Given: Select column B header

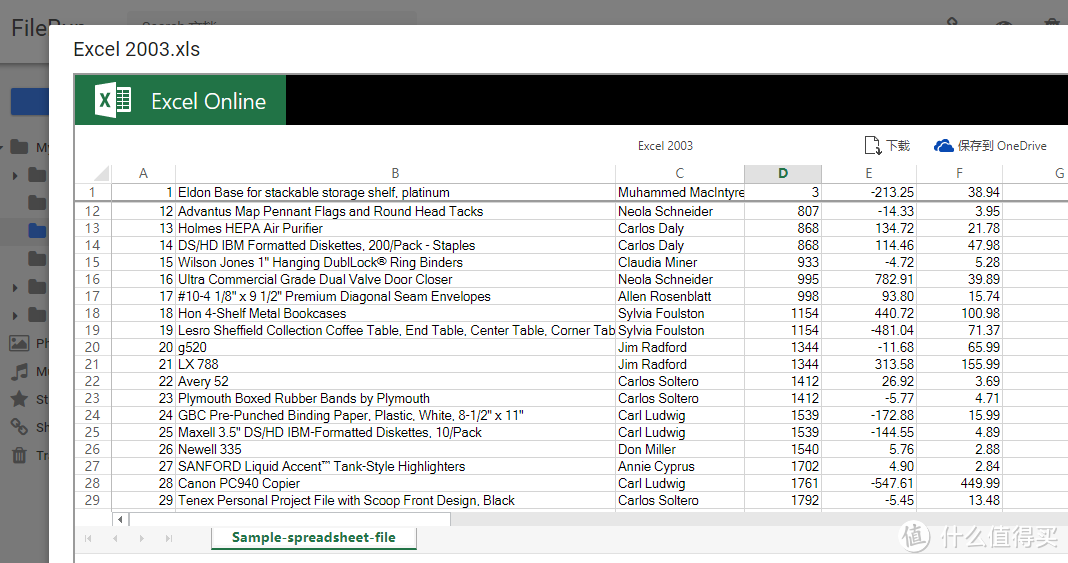Looking at the screenshot, I should (x=395, y=174).
